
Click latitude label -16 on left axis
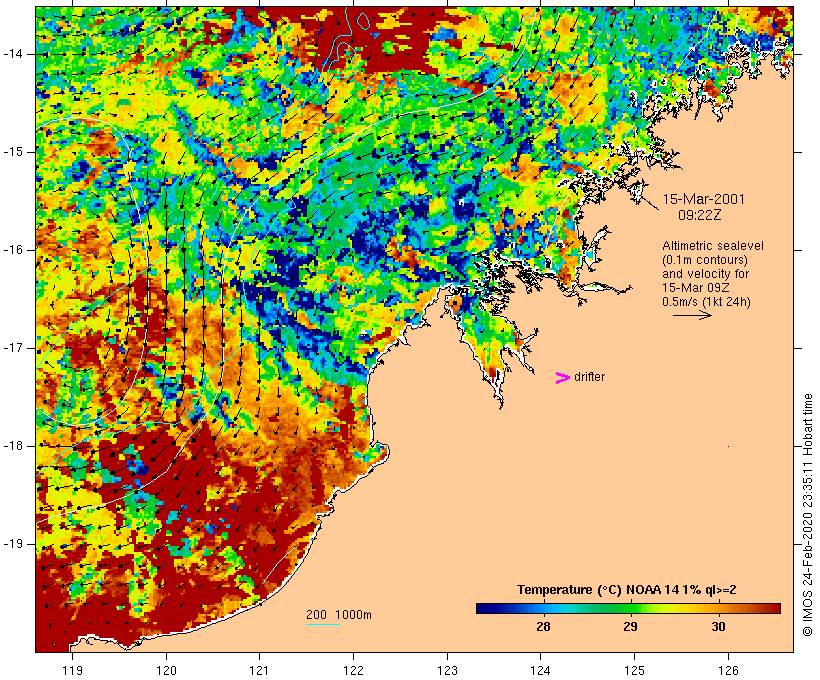[13, 250]
